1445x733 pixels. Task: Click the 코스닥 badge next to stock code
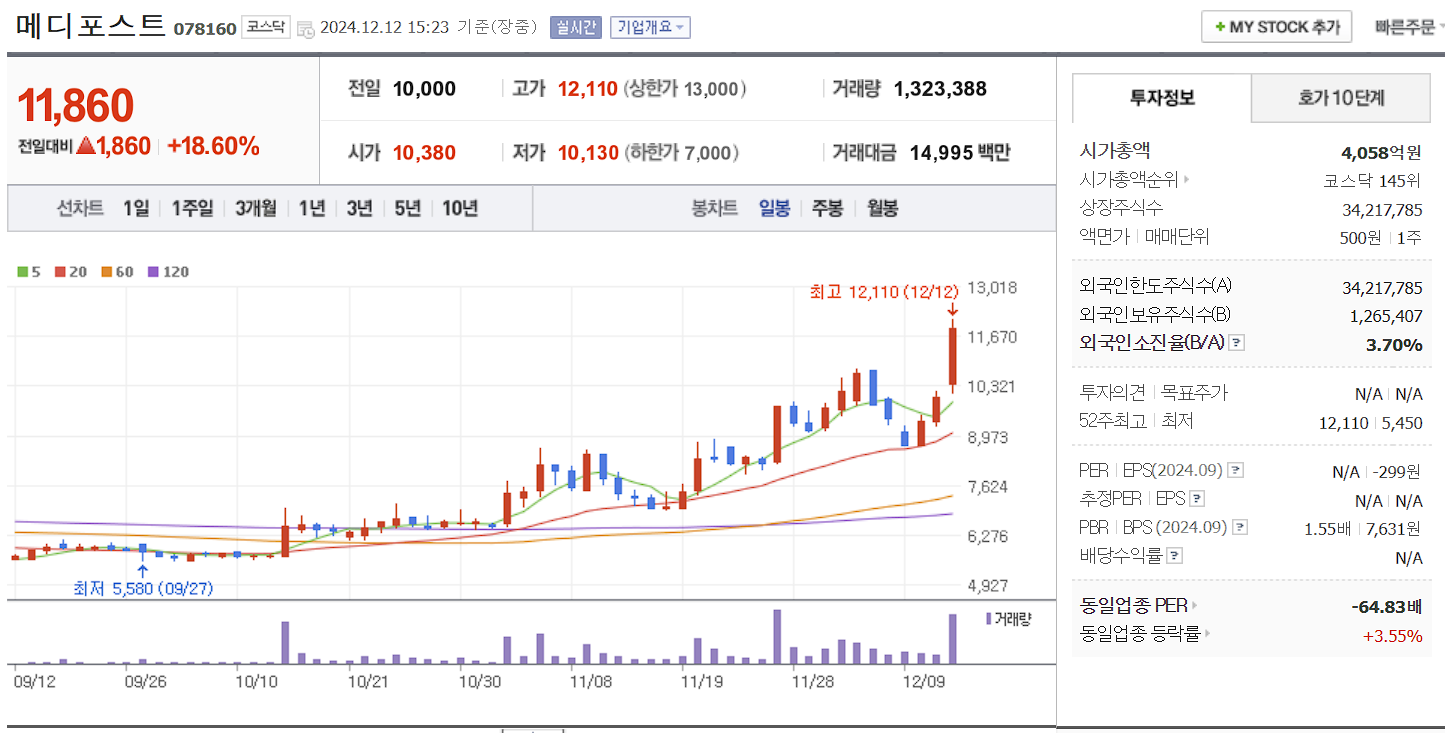266,25
